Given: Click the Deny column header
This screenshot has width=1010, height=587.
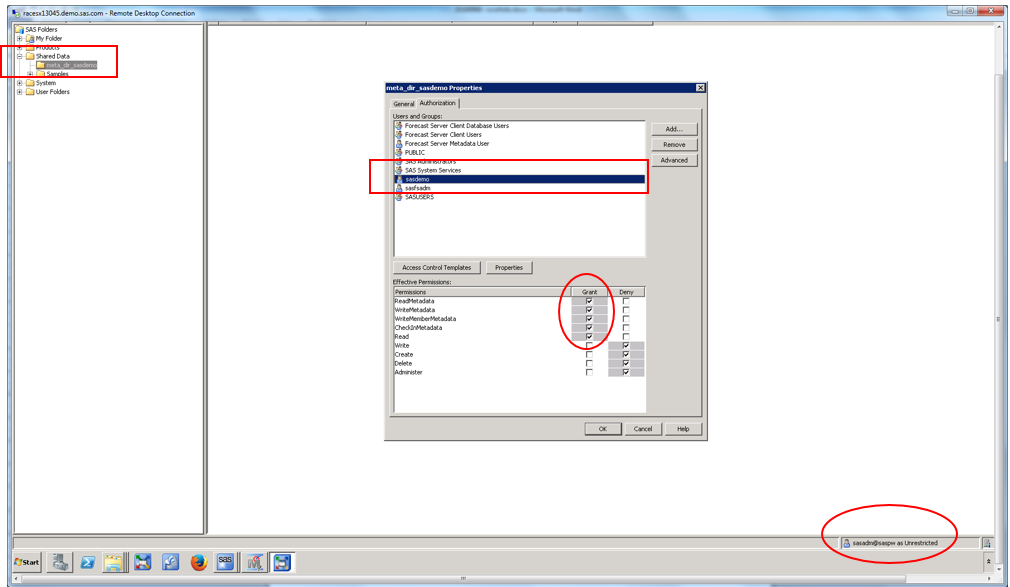Looking at the screenshot, I should point(626,292).
